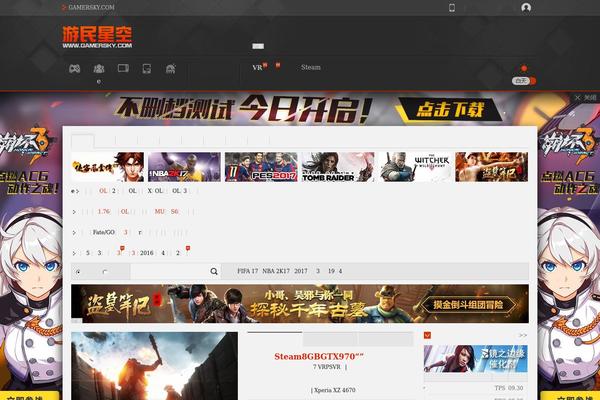Open the PES 2017 game thumbnail
The height and width of the screenshot is (400, 600).
[261, 167]
